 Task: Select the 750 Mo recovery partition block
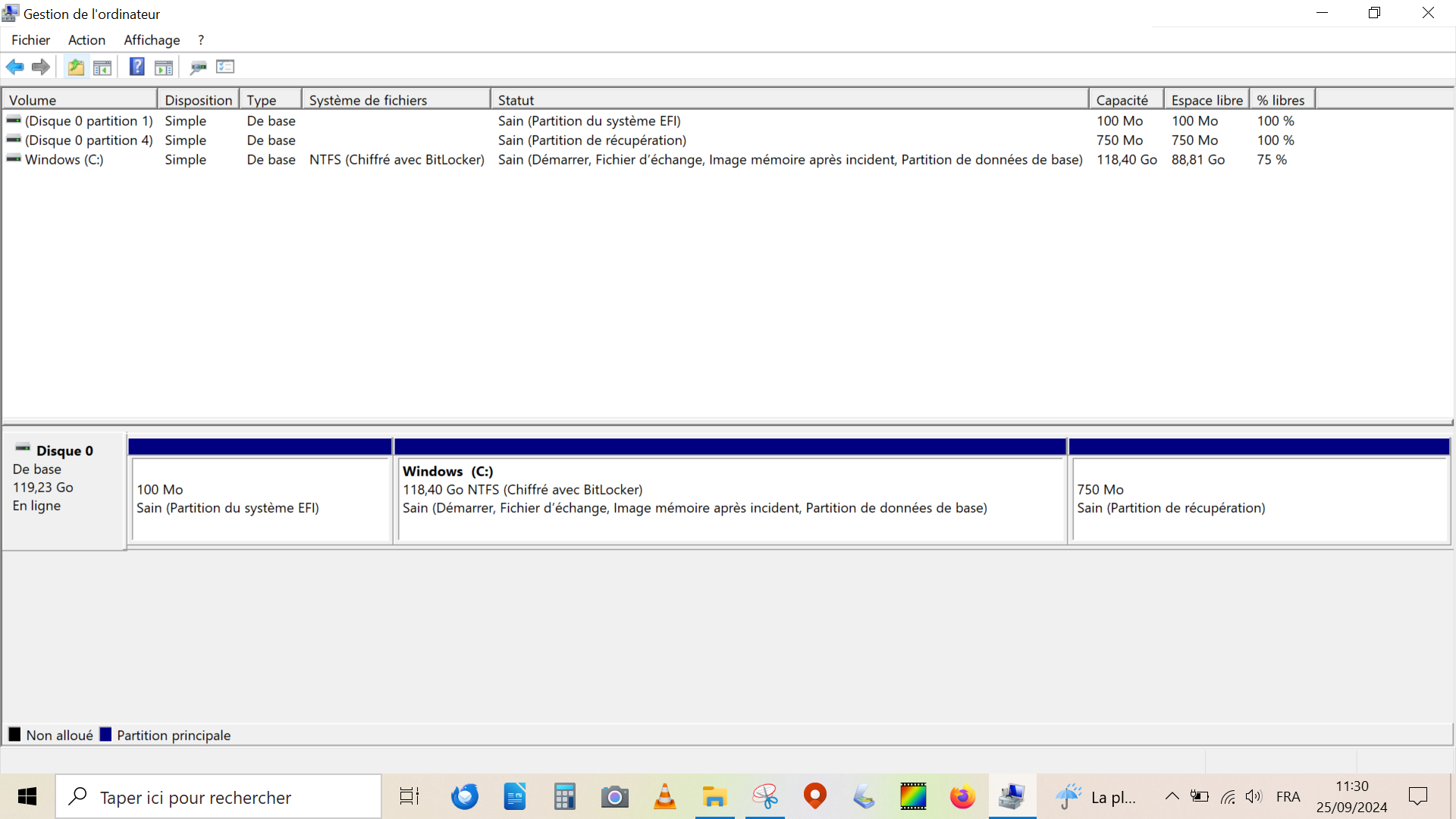coord(1259,491)
